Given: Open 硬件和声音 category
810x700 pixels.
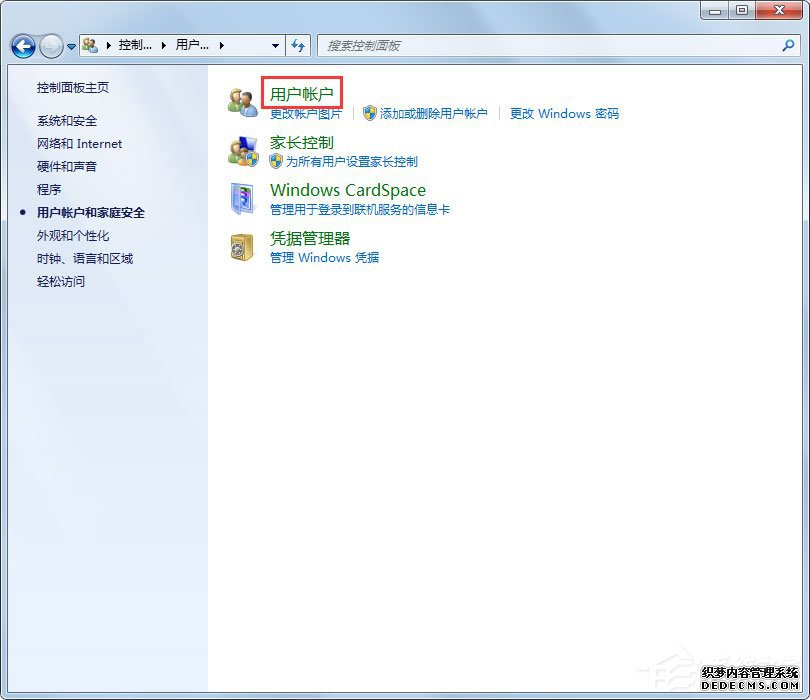Looking at the screenshot, I should coord(67,166).
